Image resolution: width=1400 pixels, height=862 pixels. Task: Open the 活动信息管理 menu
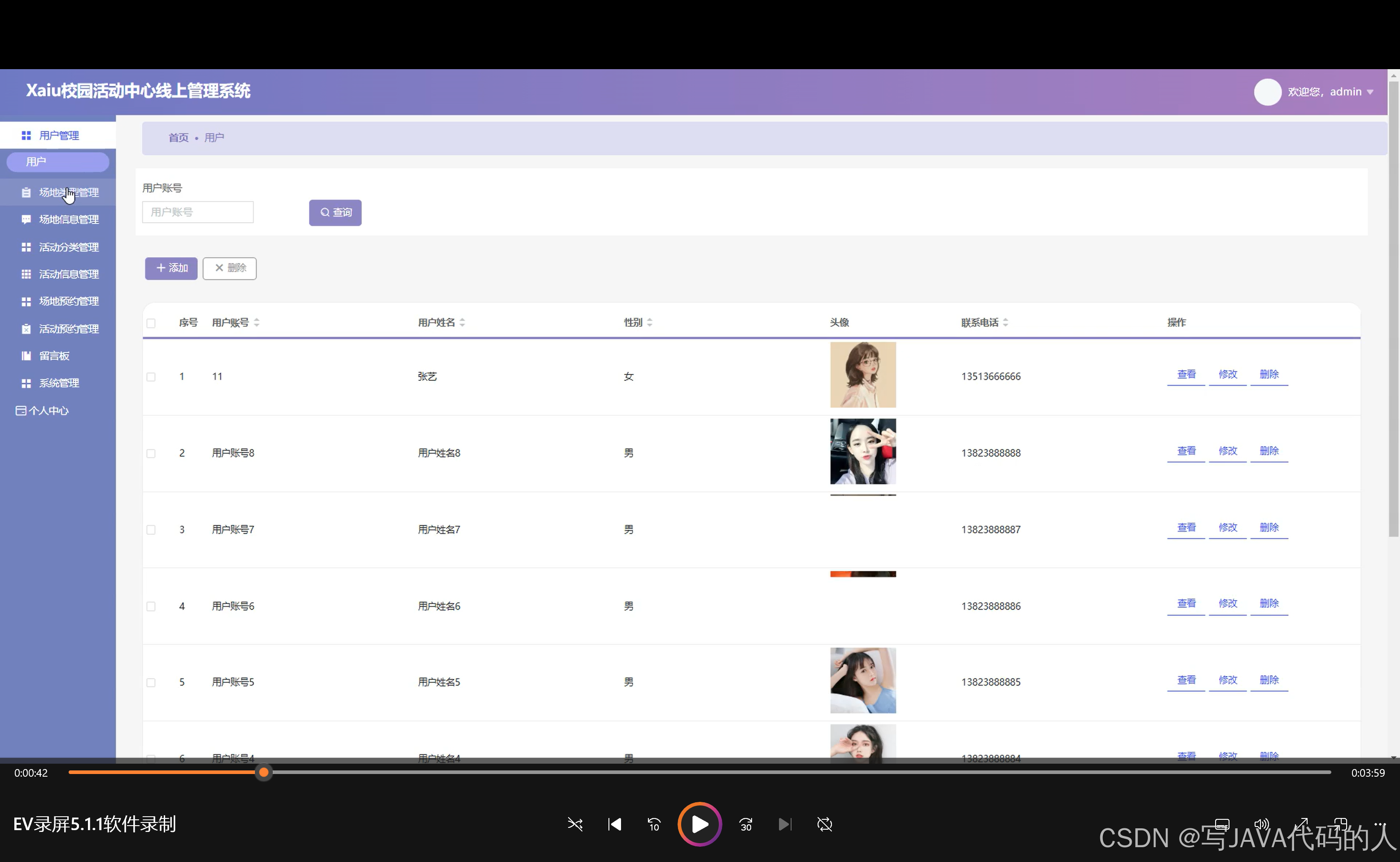(57, 274)
